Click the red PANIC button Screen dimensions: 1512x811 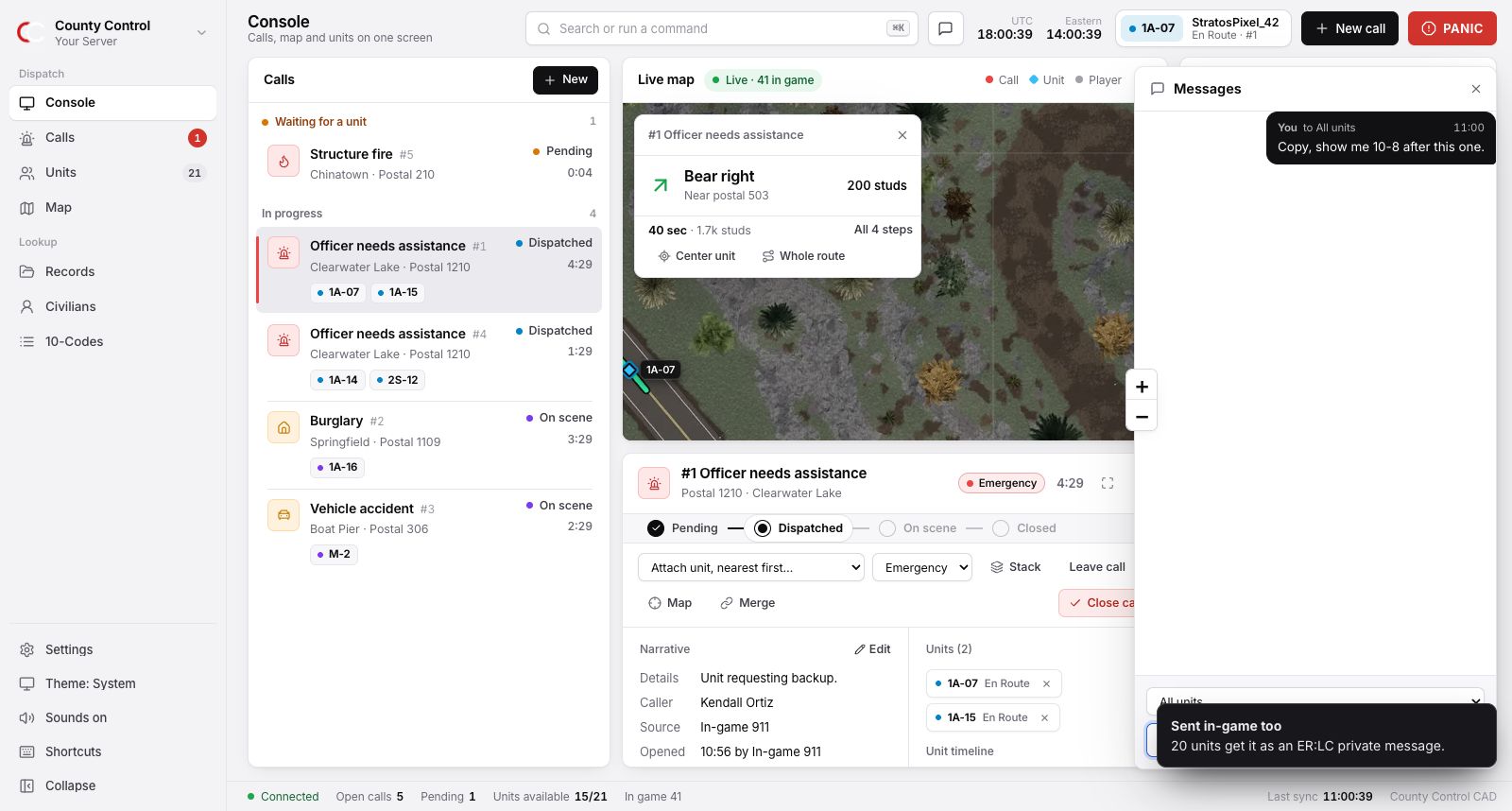1452,28
